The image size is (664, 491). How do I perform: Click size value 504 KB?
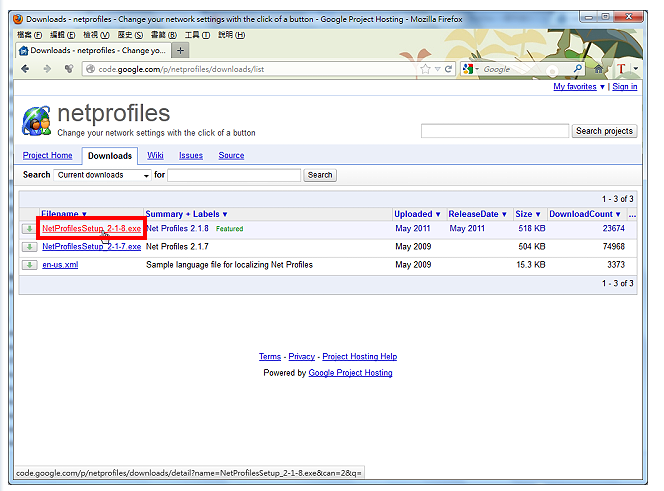pyautogui.click(x=532, y=247)
